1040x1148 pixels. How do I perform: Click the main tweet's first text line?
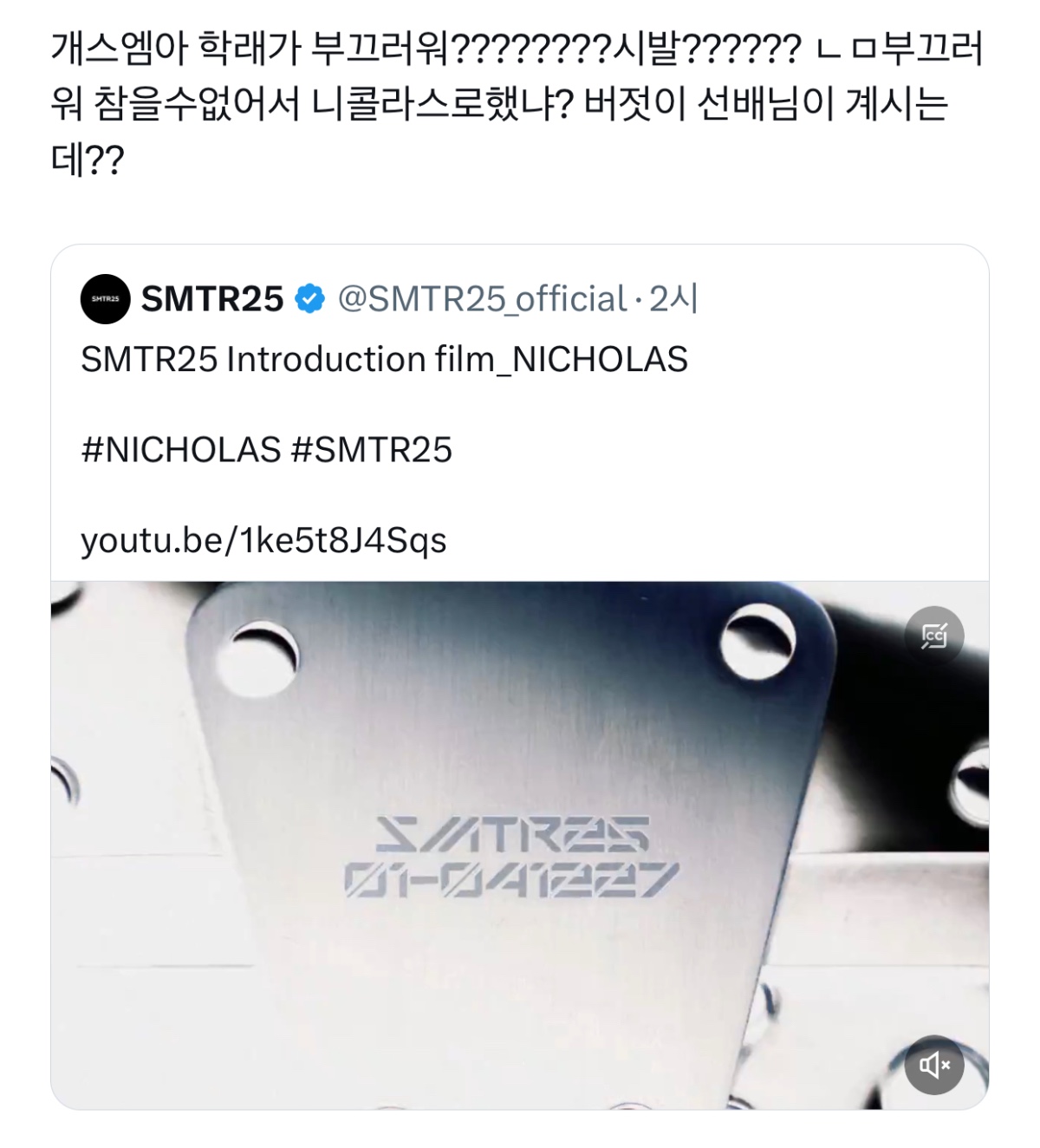tap(517, 49)
